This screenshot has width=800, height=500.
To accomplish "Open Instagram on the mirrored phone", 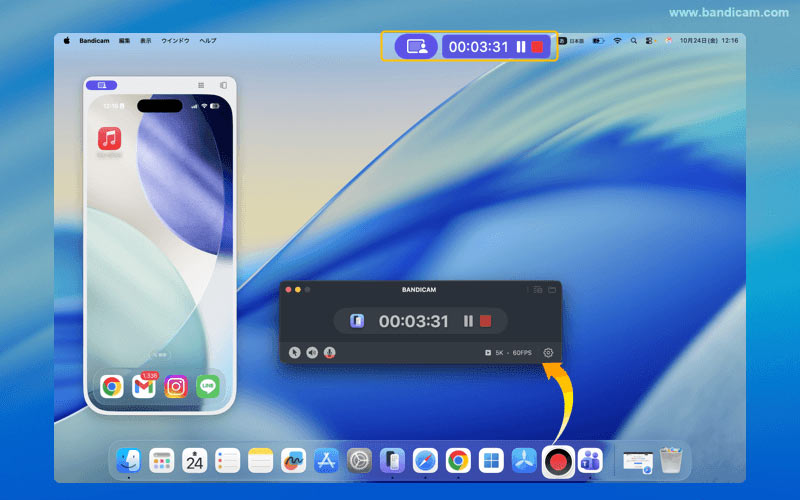I will (176, 386).
